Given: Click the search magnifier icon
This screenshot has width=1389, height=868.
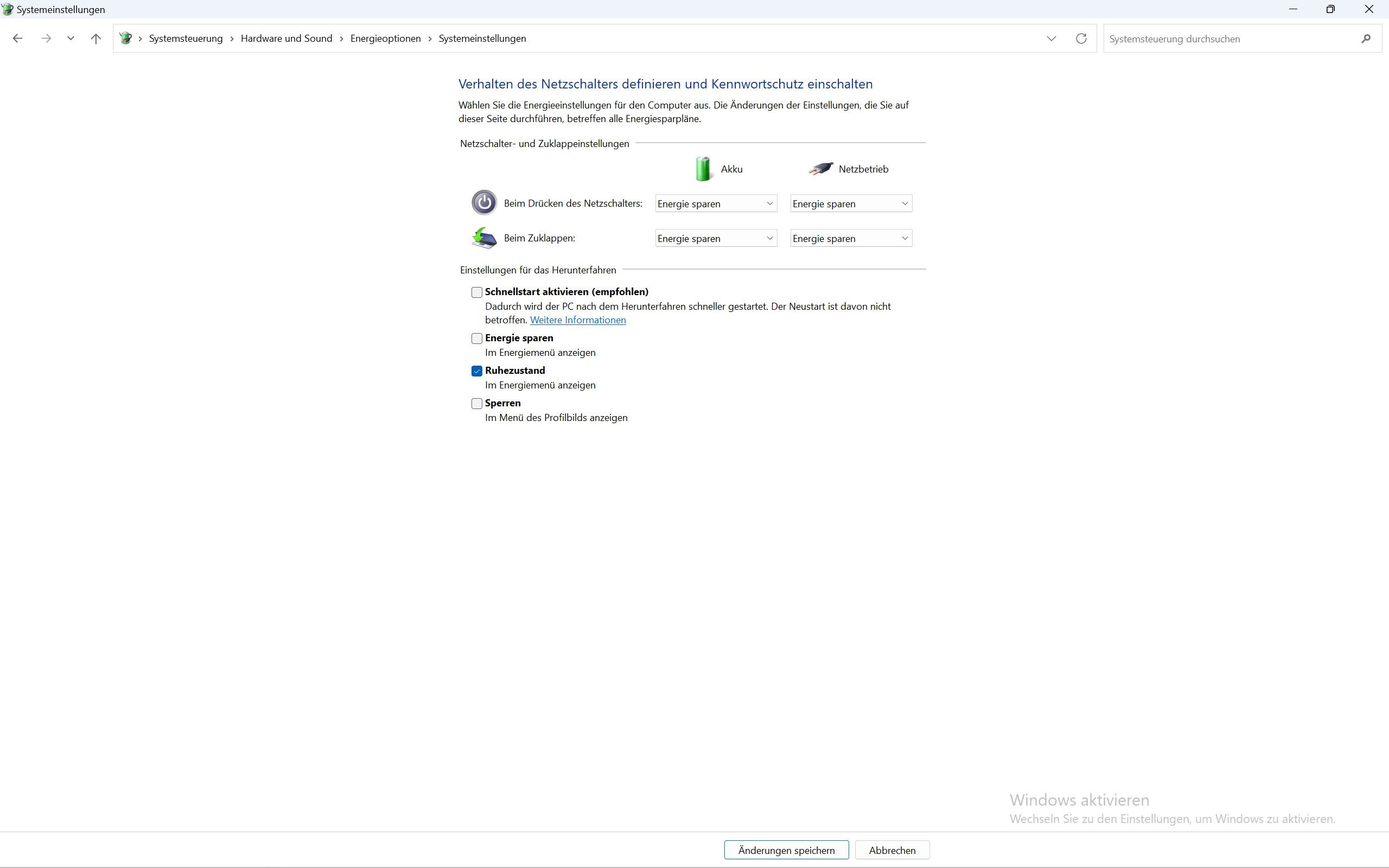Looking at the screenshot, I should [1366, 39].
